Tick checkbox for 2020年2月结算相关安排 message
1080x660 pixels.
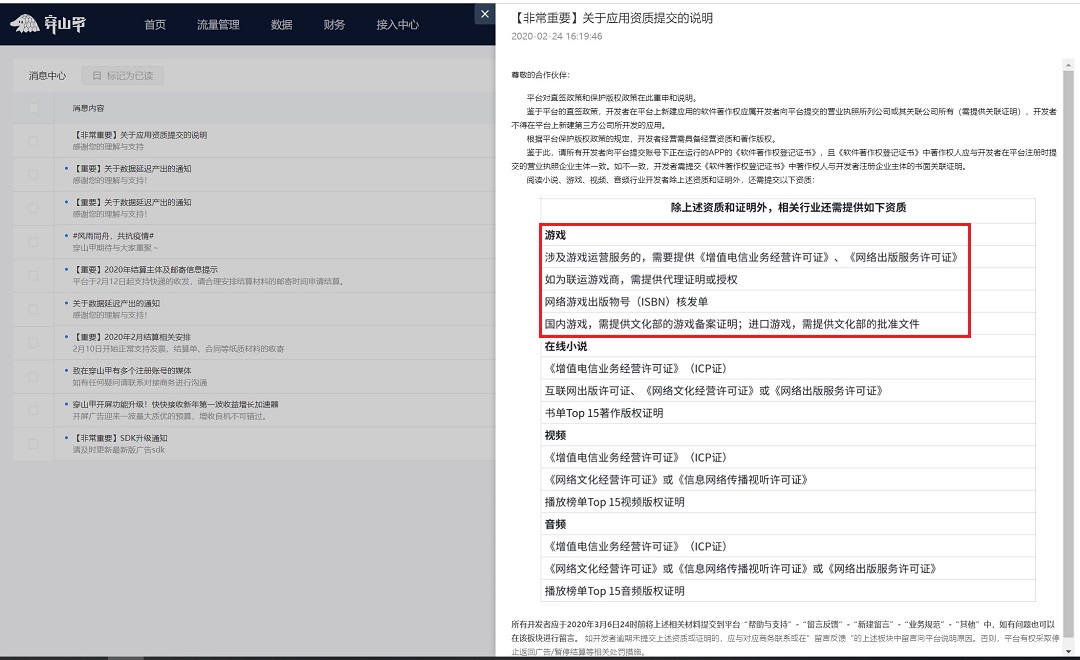point(34,343)
